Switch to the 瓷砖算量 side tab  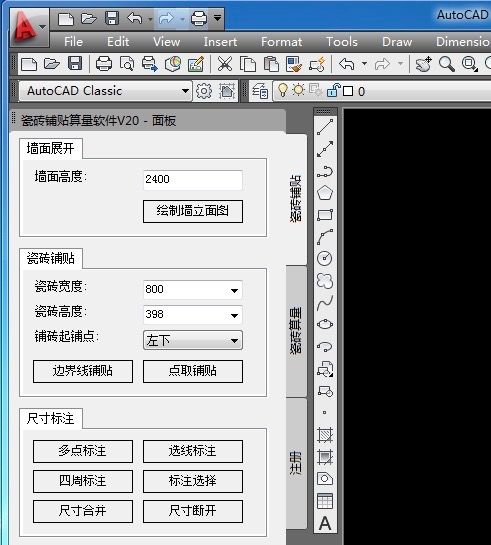pos(296,331)
